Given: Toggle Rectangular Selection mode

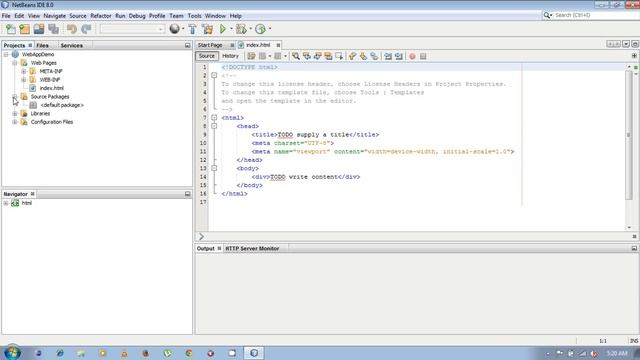Looking at the screenshot, I should pos(339,56).
